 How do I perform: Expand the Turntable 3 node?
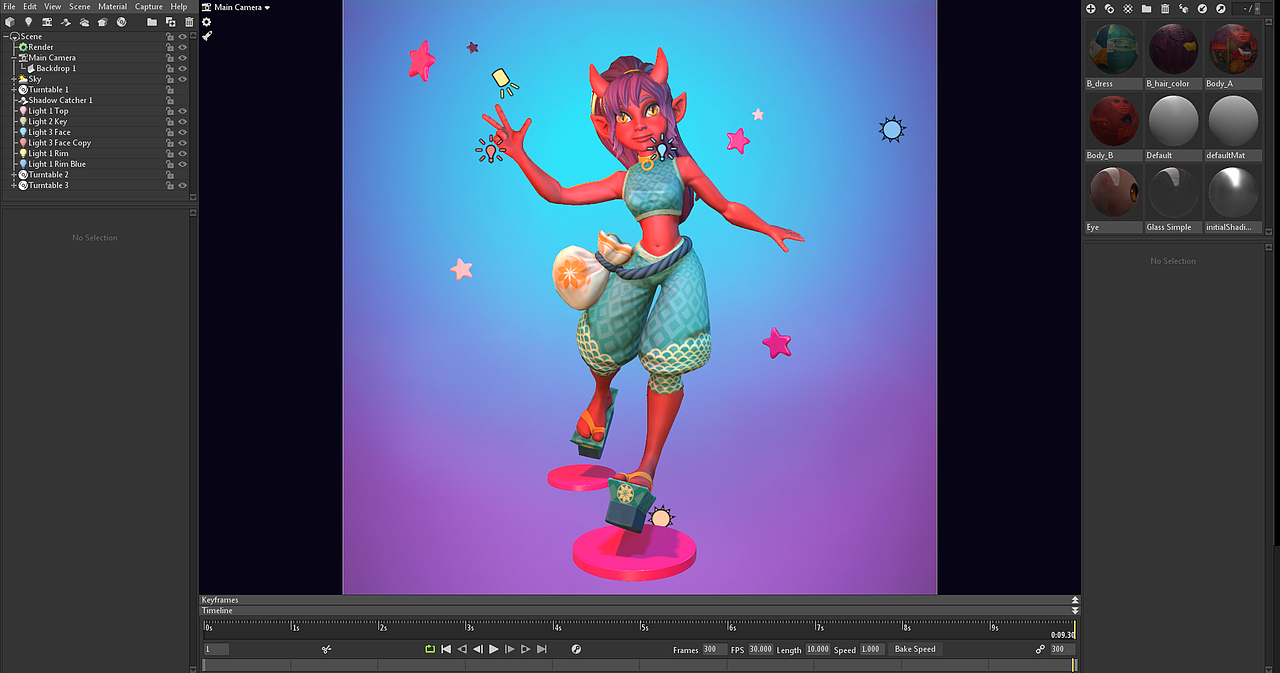(x=14, y=185)
